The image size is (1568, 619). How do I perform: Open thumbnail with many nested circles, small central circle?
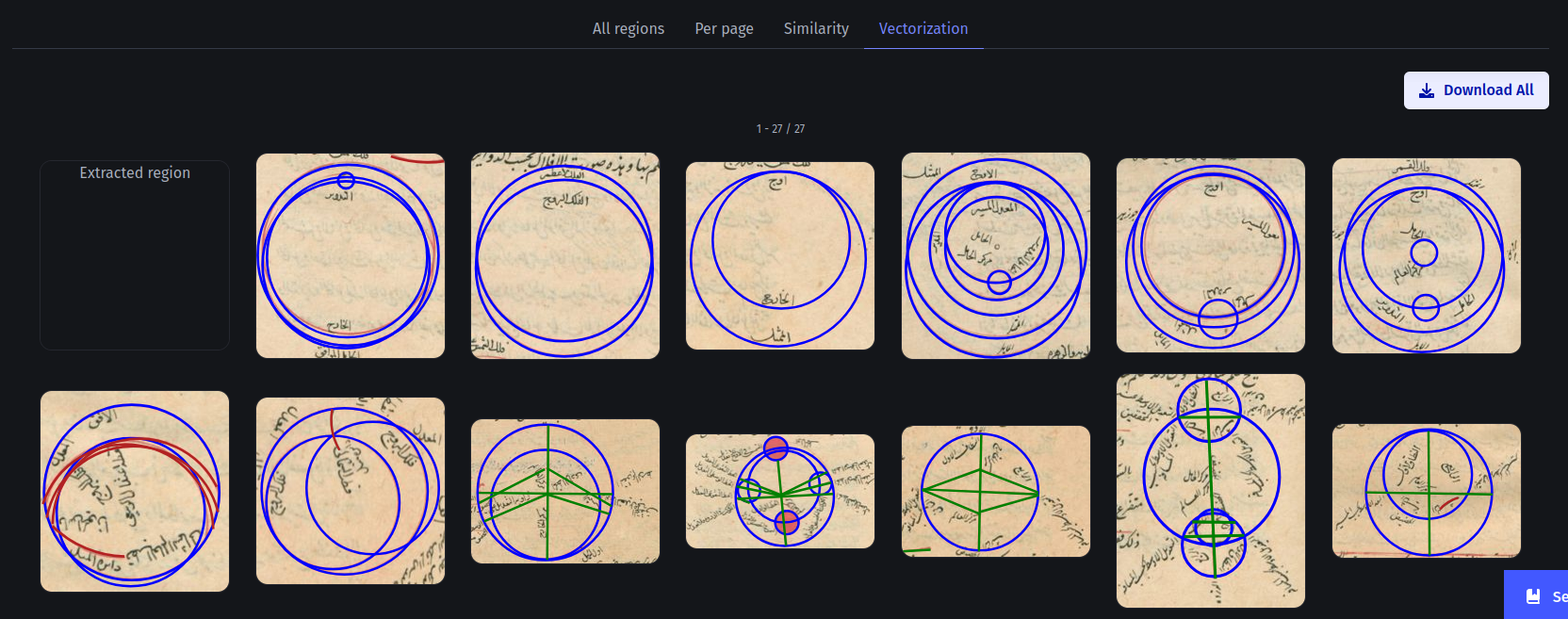tap(995, 255)
